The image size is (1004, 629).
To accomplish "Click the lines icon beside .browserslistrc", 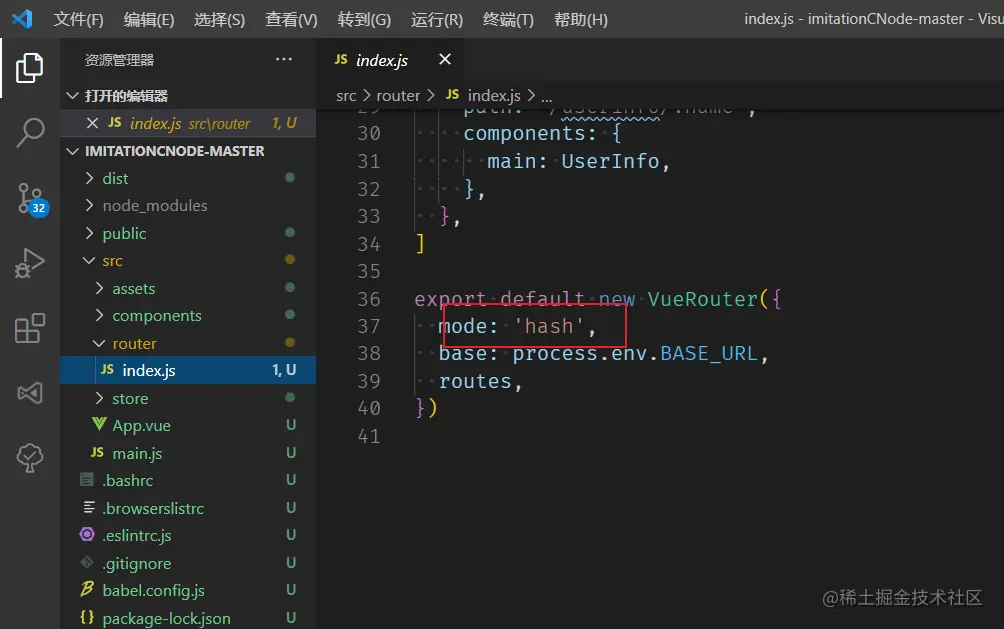I will coord(89,507).
